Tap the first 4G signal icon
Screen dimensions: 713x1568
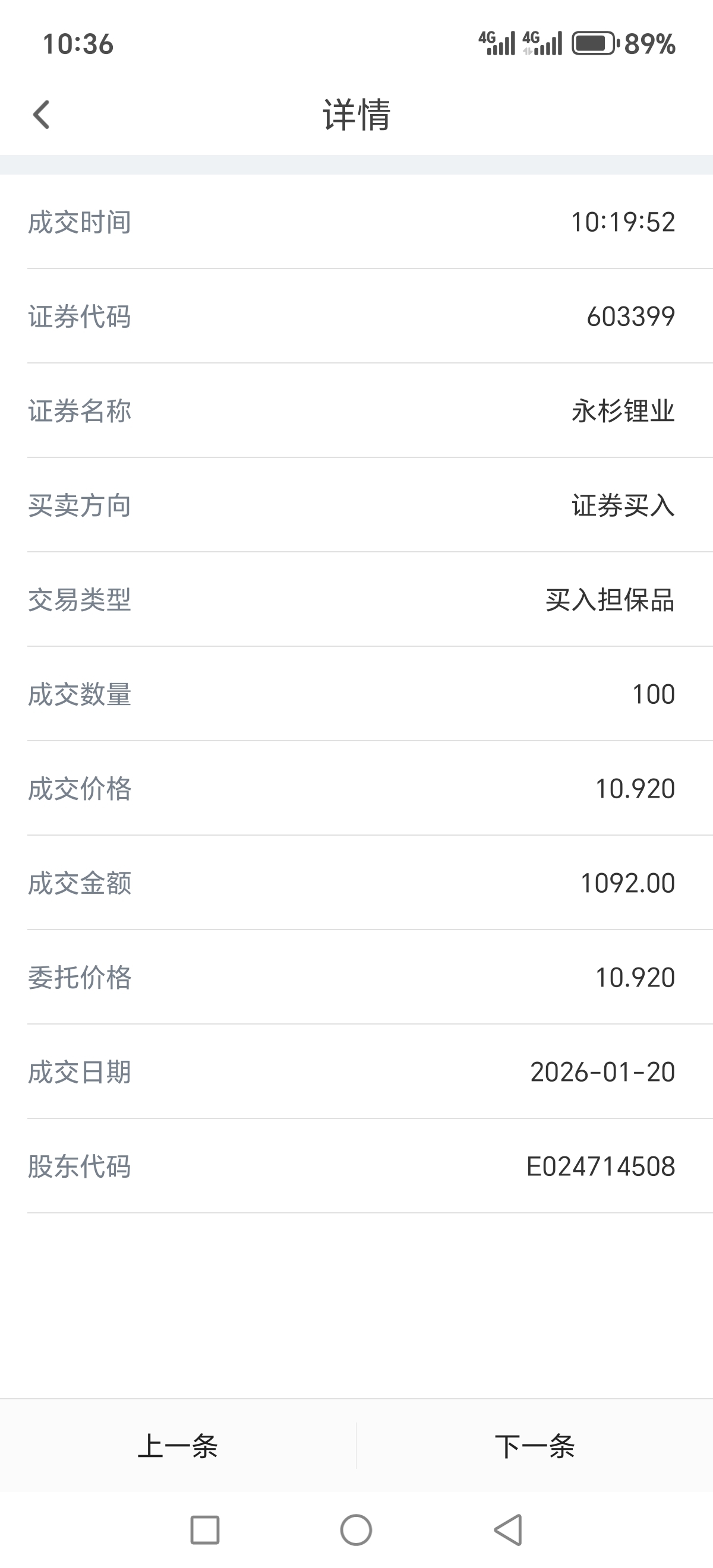tap(497, 43)
